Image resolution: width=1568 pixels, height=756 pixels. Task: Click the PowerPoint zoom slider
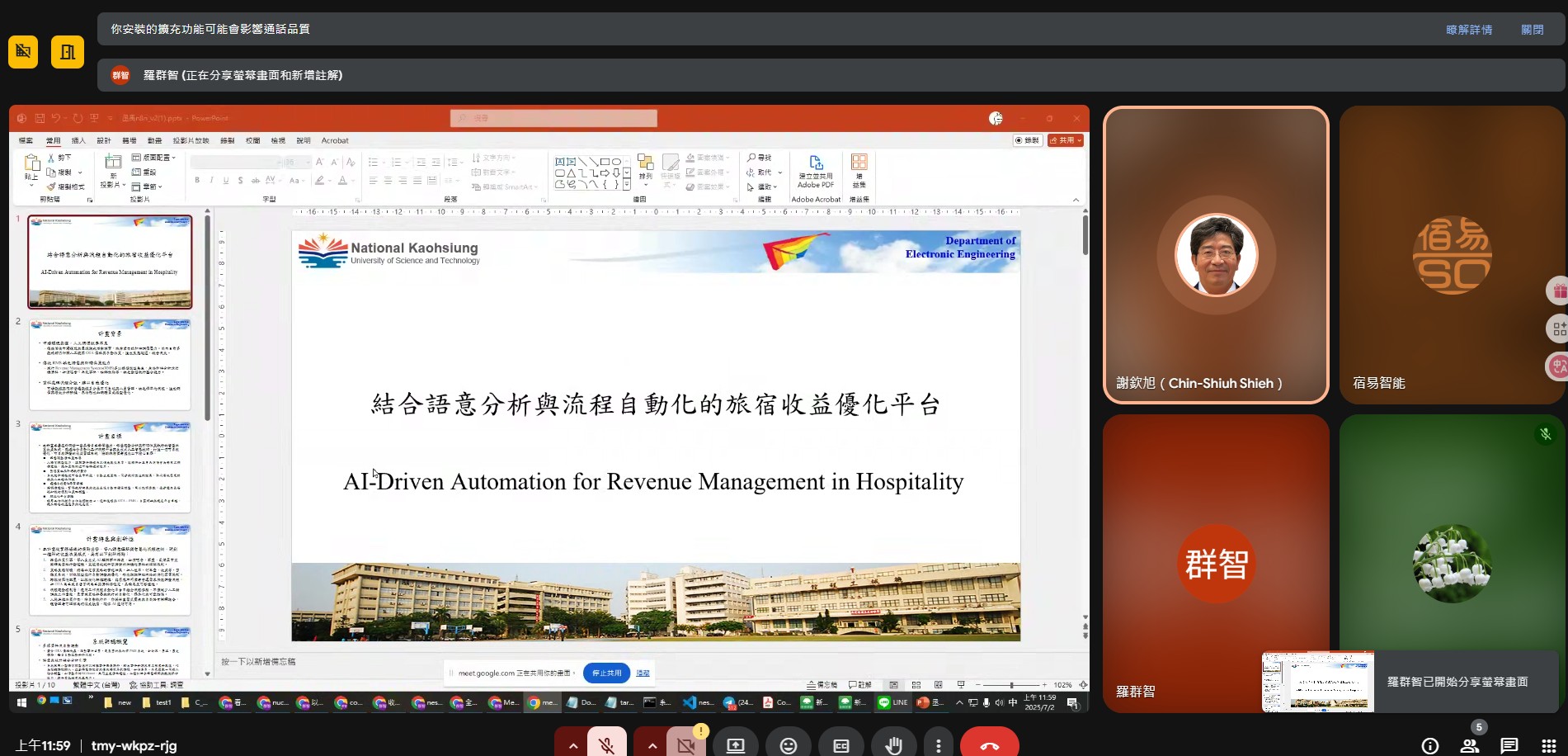point(1011,685)
